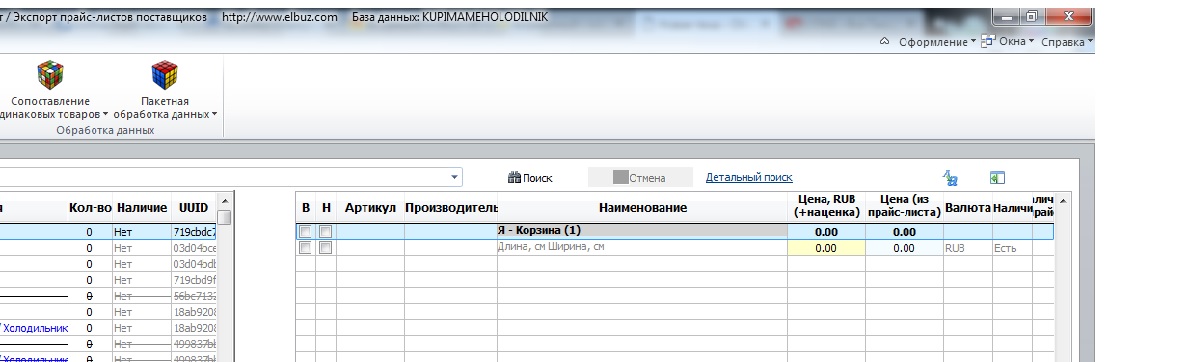The height and width of the screenshot is (362, 1178).
Task: Select the row with UUID 719cbd9f
Action: [x=108, y=280]
